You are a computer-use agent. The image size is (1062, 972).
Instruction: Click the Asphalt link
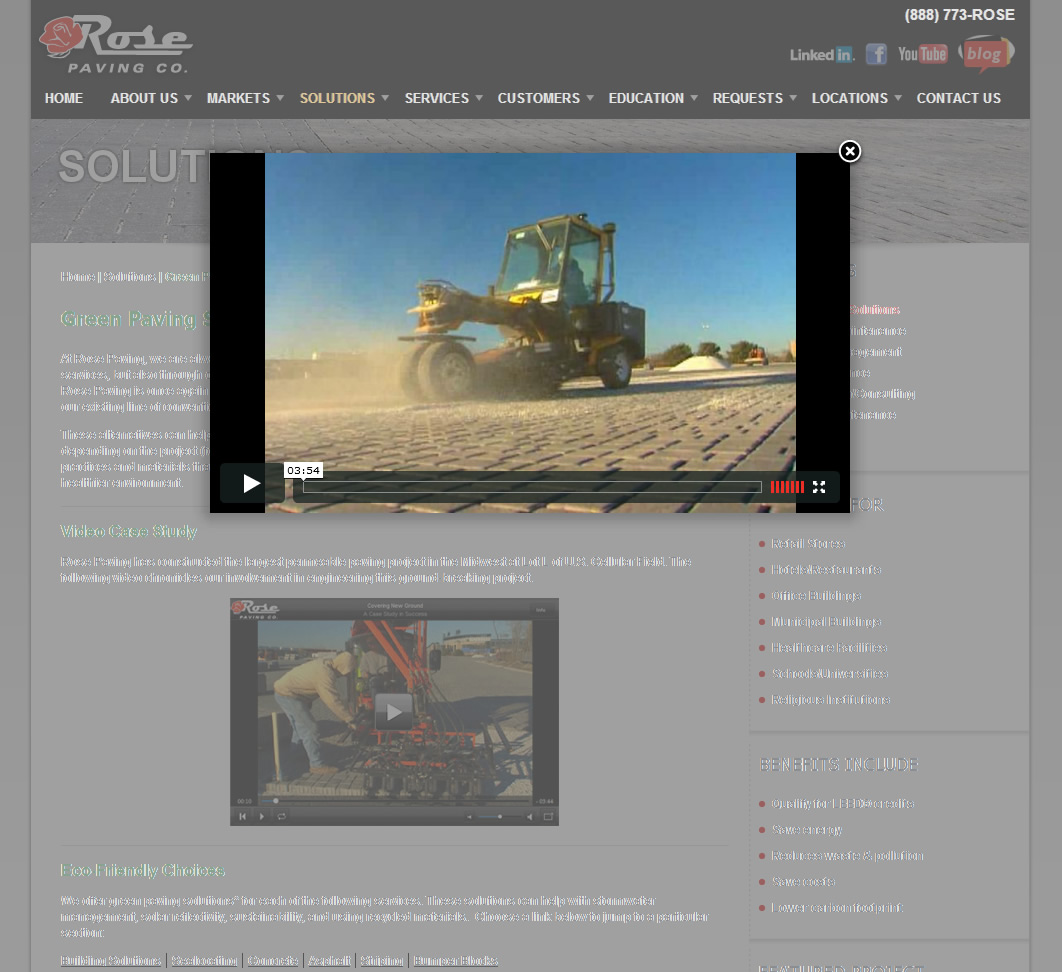click(329, 960)
